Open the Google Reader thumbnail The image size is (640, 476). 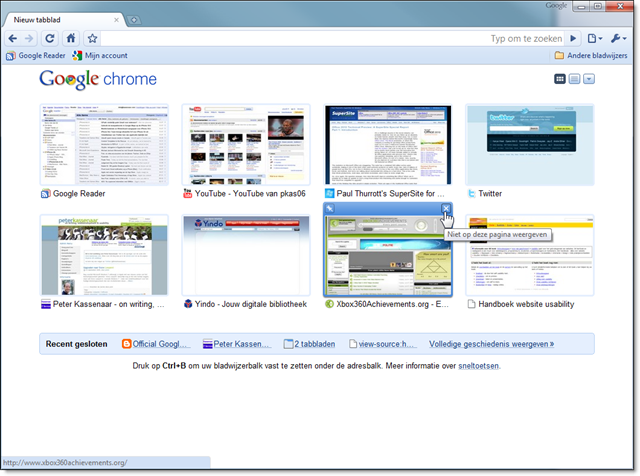[104, 145]
